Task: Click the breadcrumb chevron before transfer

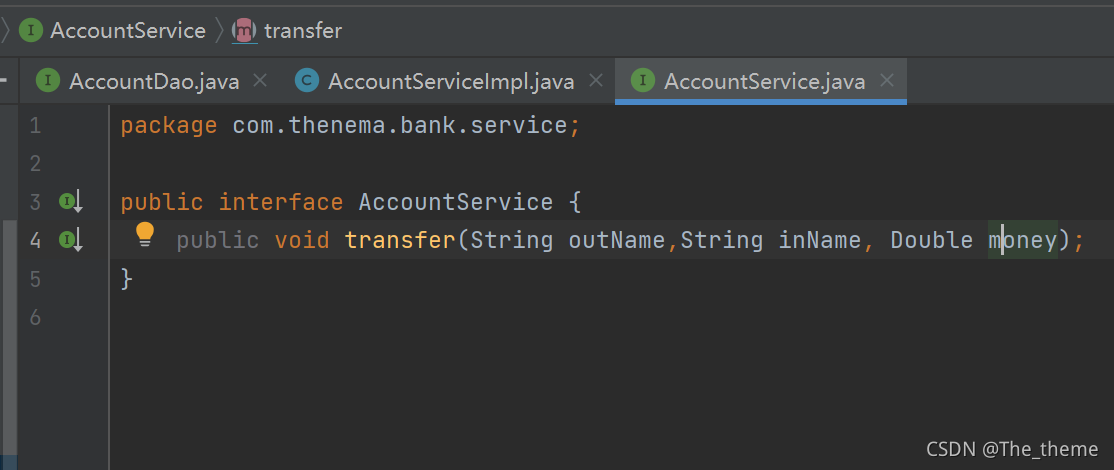Action: [x=219, y=31]
